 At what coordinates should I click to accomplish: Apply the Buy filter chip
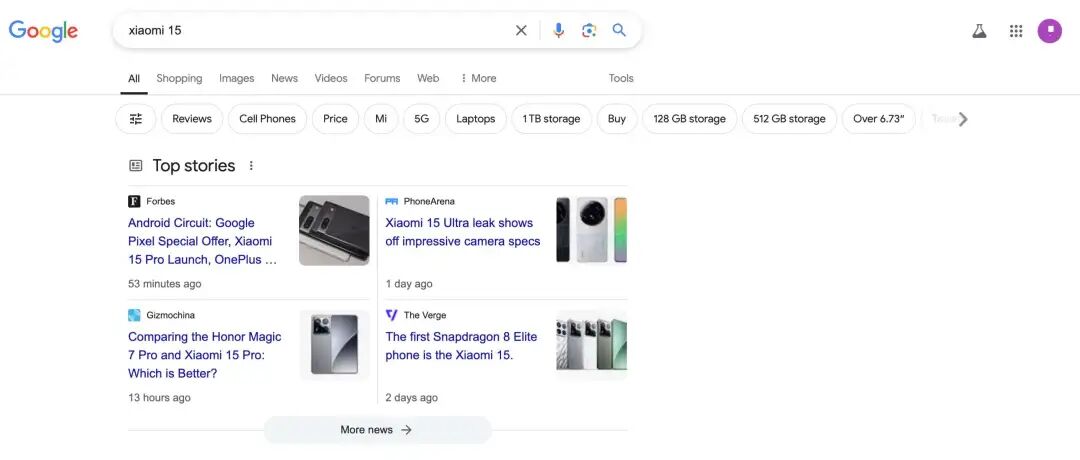pyautogui.click(x=617, y=118)
